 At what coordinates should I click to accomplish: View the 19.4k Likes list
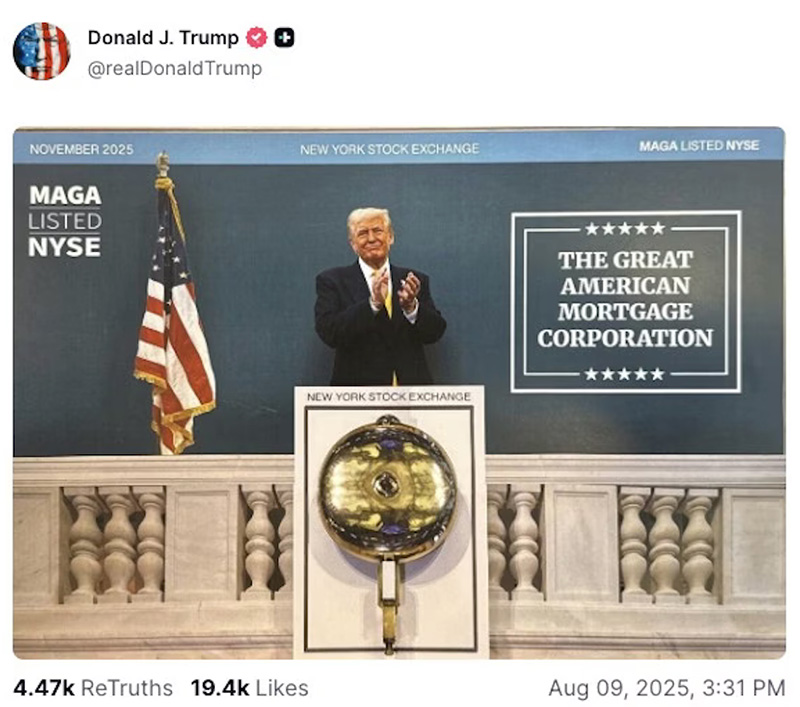(249, 688)
